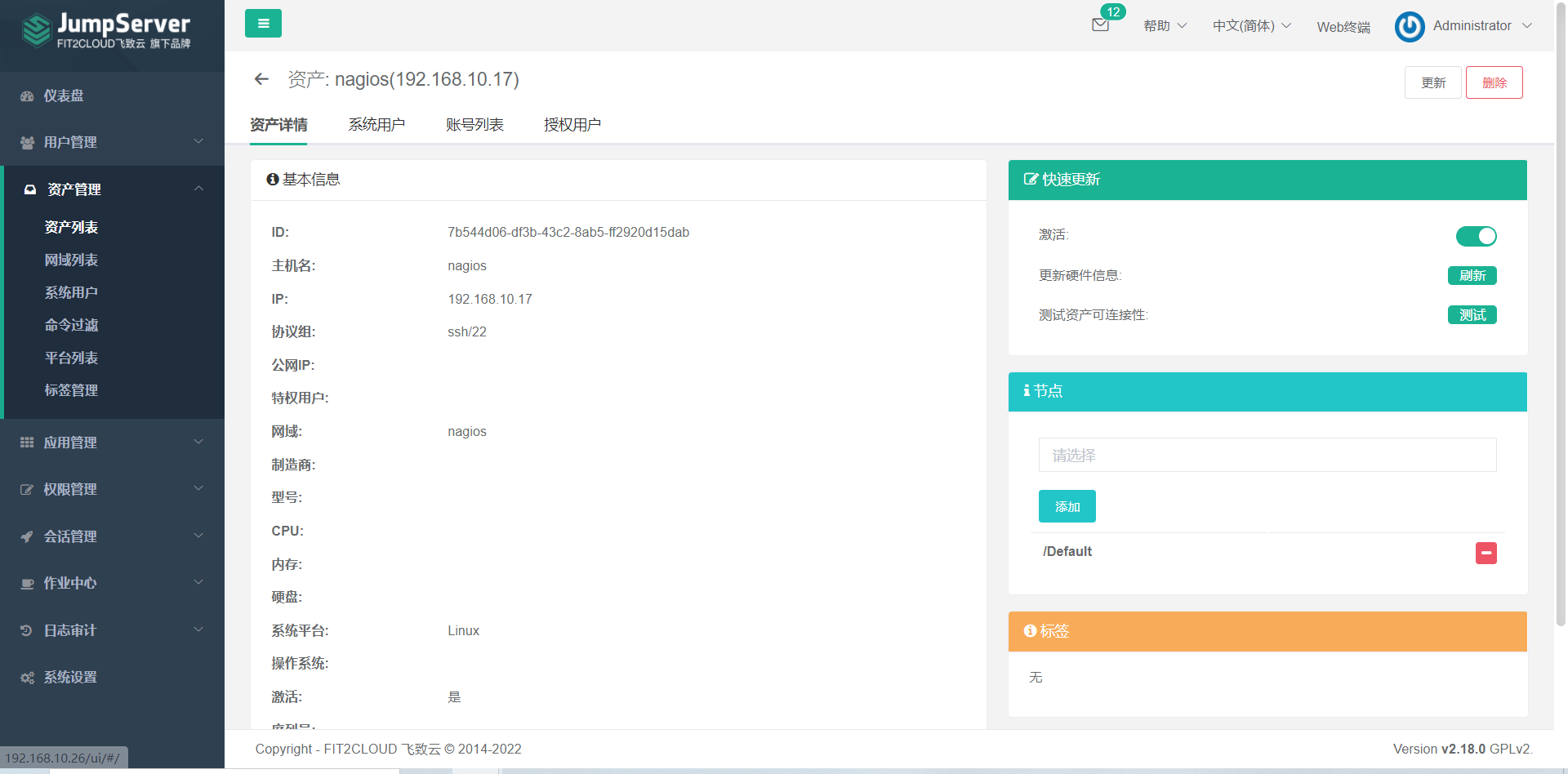
Task: Click the permission management edit icon
Action: (27, 490)
